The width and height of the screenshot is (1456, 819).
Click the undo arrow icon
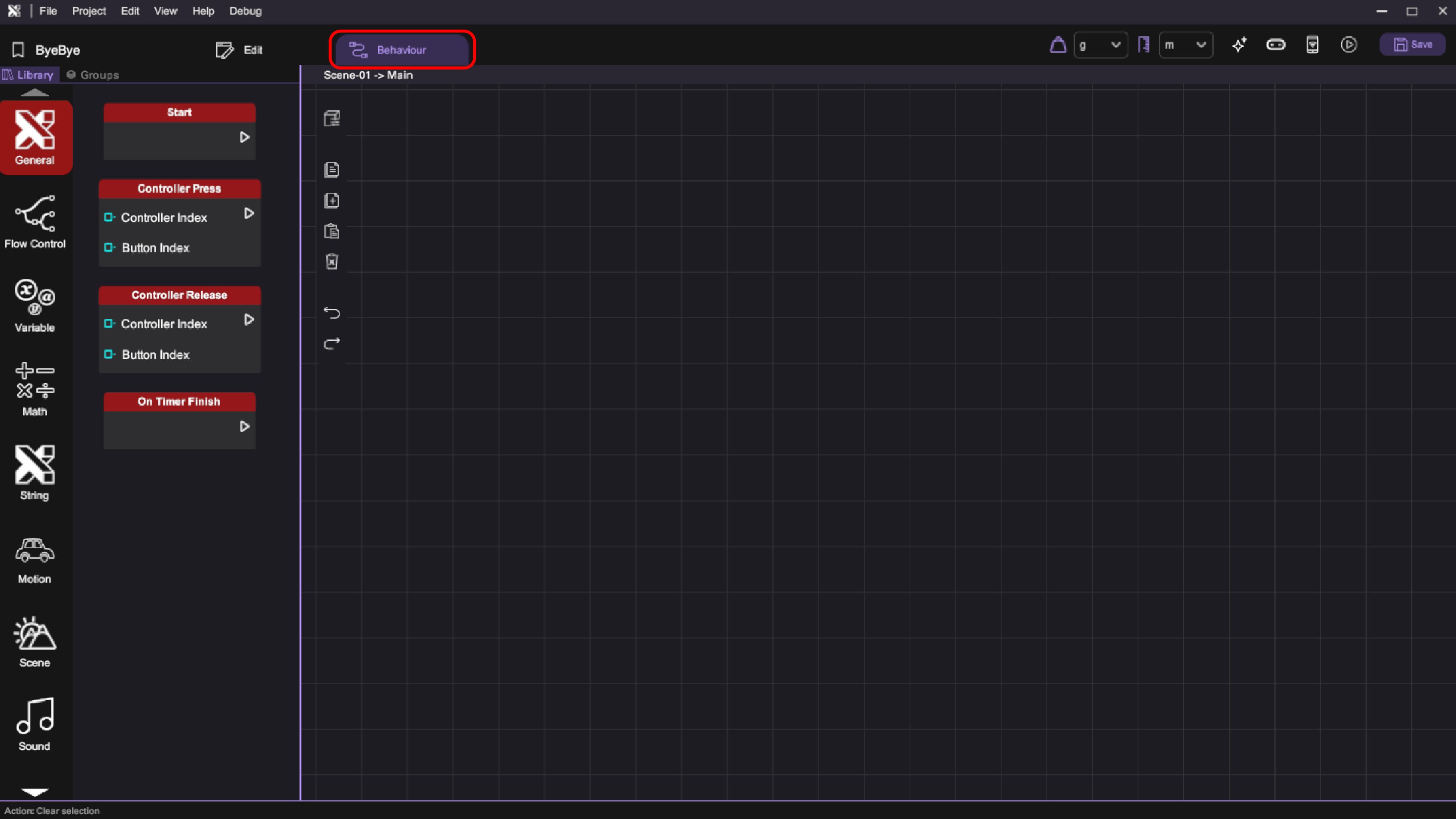tap(332, 313)
